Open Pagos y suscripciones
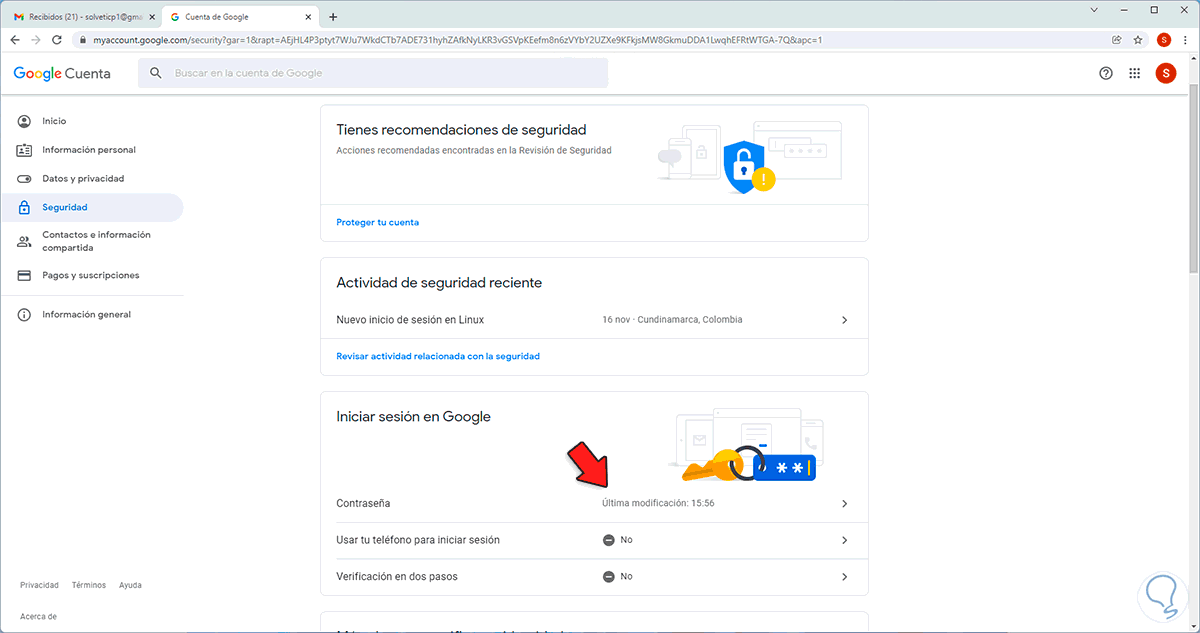This screenshot has height=633, width=1200. [92, 275]
